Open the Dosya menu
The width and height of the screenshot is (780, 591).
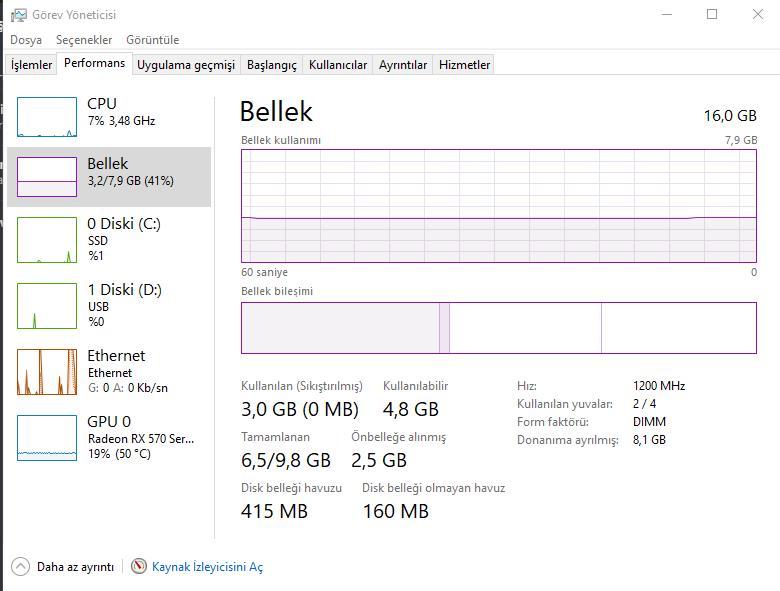(26, 40)
